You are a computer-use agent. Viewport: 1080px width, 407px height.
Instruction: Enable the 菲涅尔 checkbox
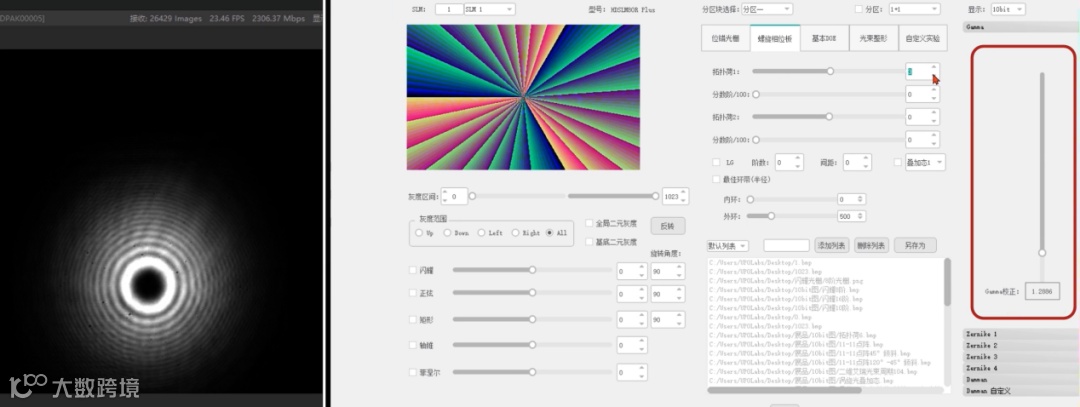pos(413,373)
